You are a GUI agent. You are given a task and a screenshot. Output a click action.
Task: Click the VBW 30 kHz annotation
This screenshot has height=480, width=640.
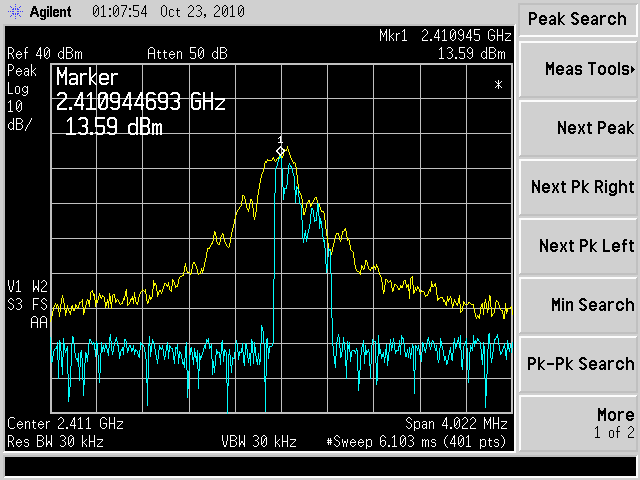coord(259,442)
